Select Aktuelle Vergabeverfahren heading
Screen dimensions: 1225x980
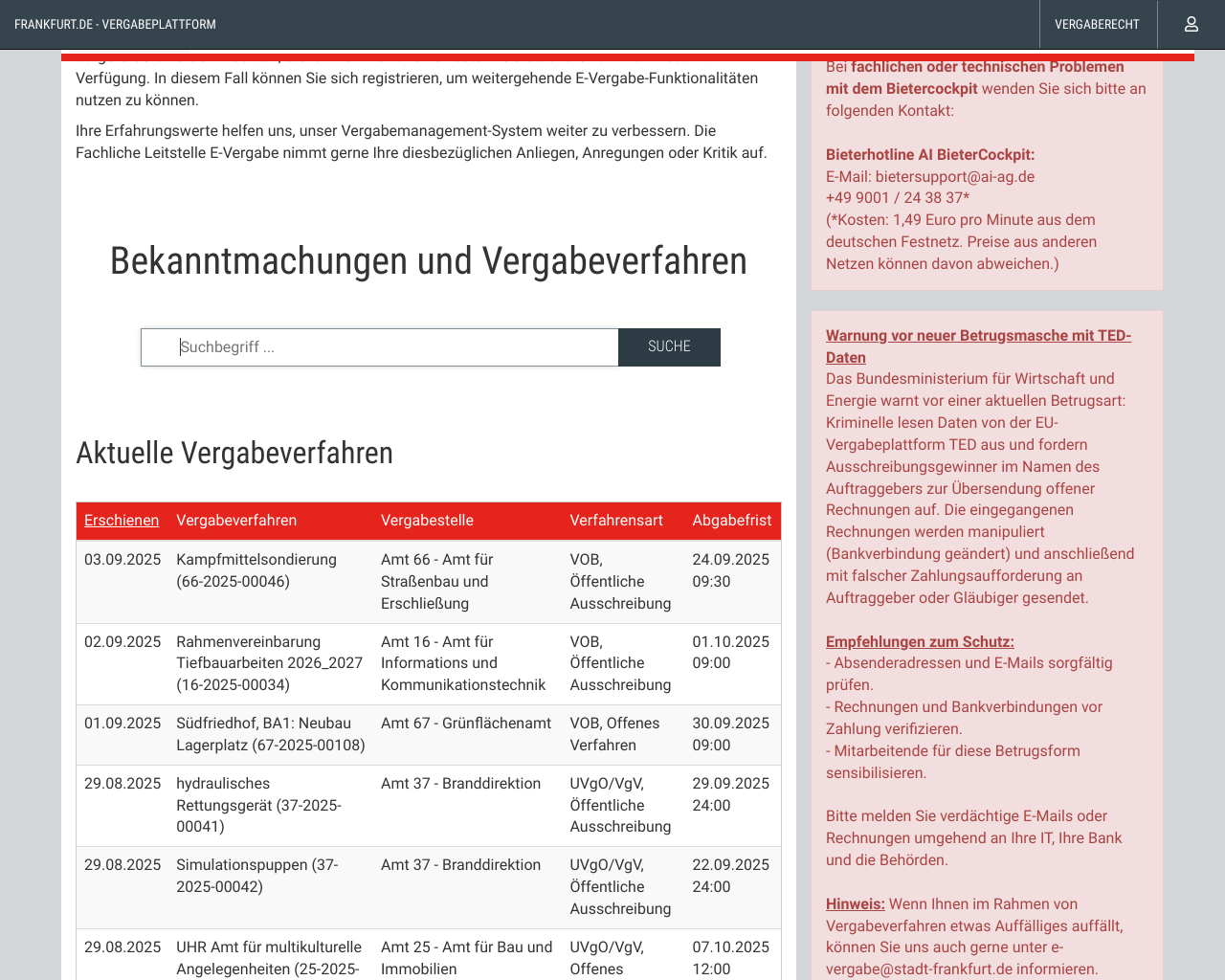click(234, 453)
